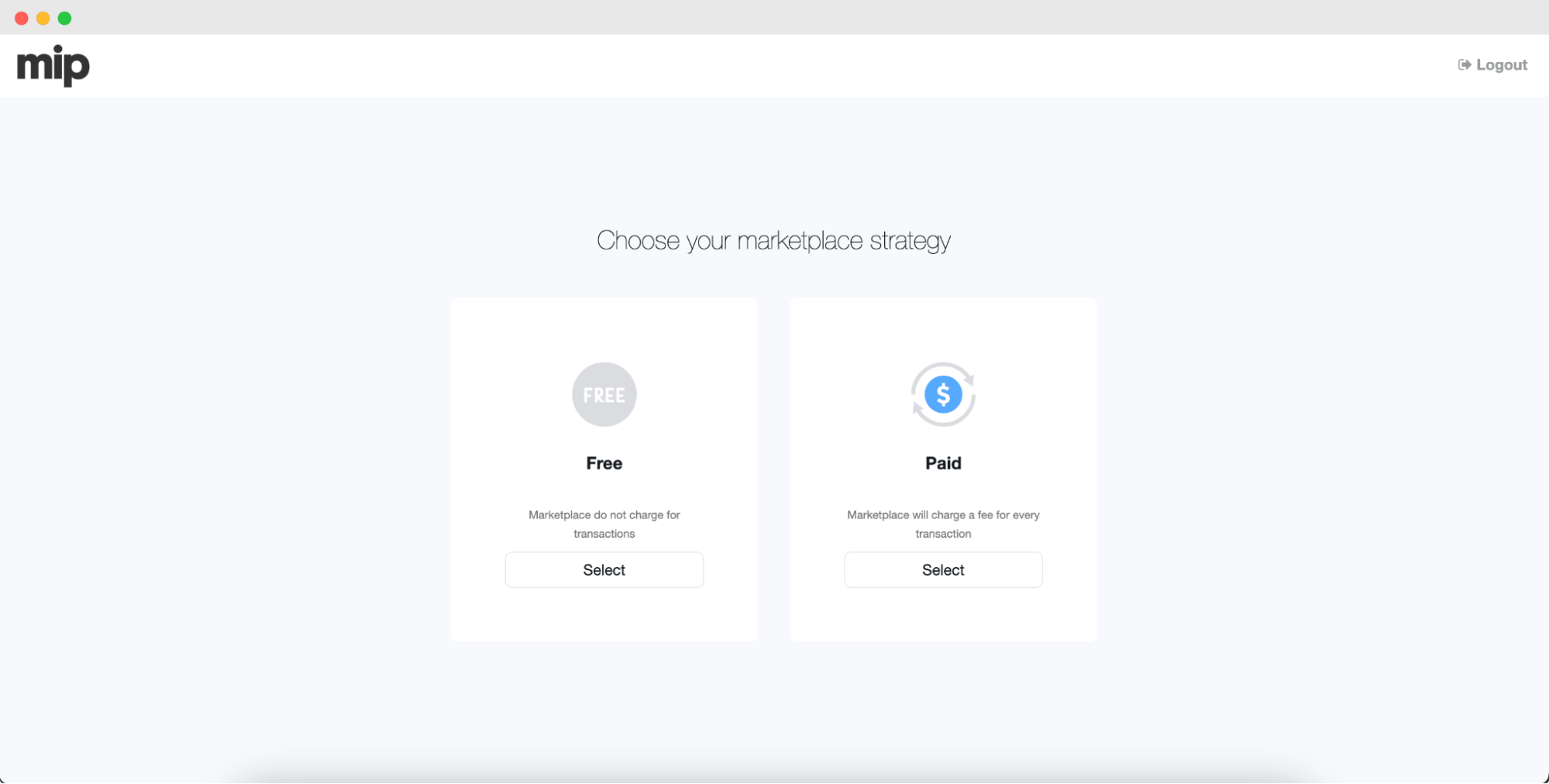The width and height of the screenshot is (1549, 784).
Task: Click the blue dollar sign Paid icon
Action: pos(943,394)
